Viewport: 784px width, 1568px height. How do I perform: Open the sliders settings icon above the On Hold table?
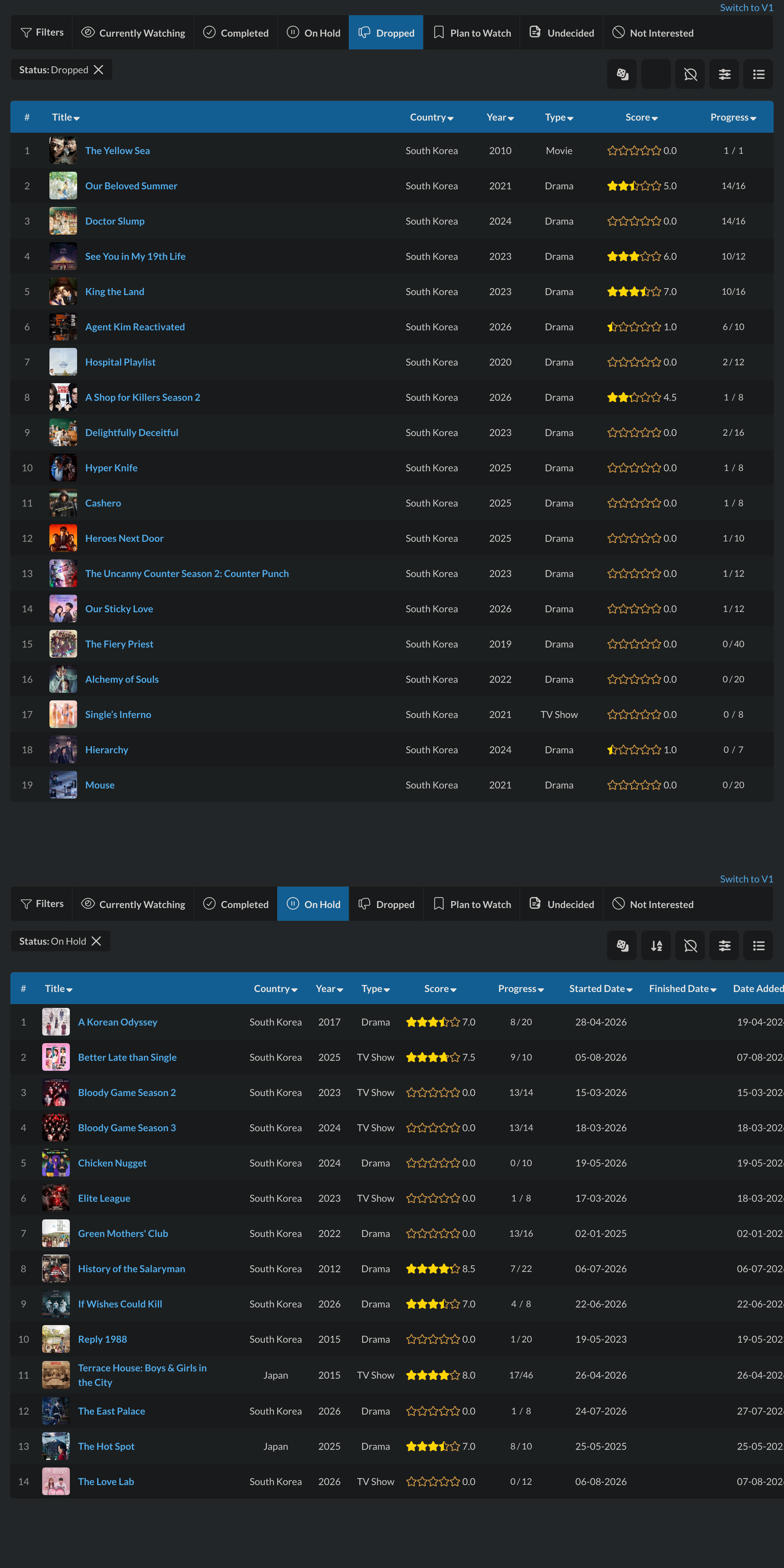tap(724, 945)
